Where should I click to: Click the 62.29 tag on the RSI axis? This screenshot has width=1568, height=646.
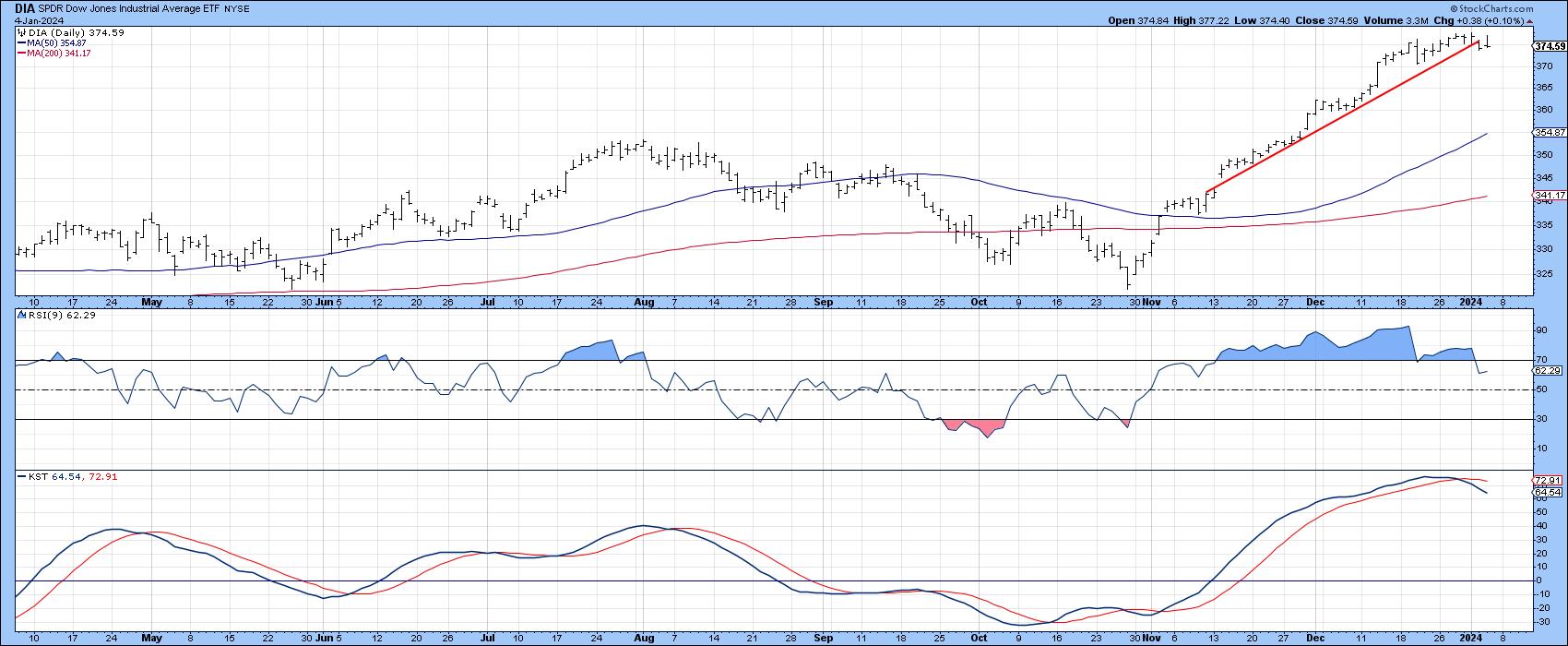[1546, 370]
